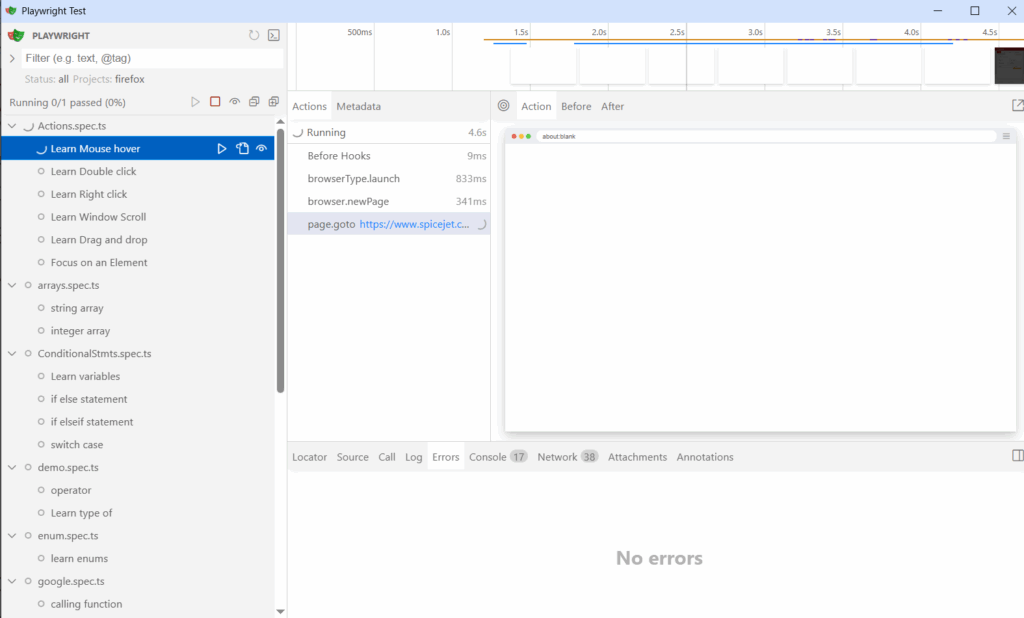Collapse the arrays.spec.ts test group
Screen dimensions: 1024x618
[x=10, y=285]
